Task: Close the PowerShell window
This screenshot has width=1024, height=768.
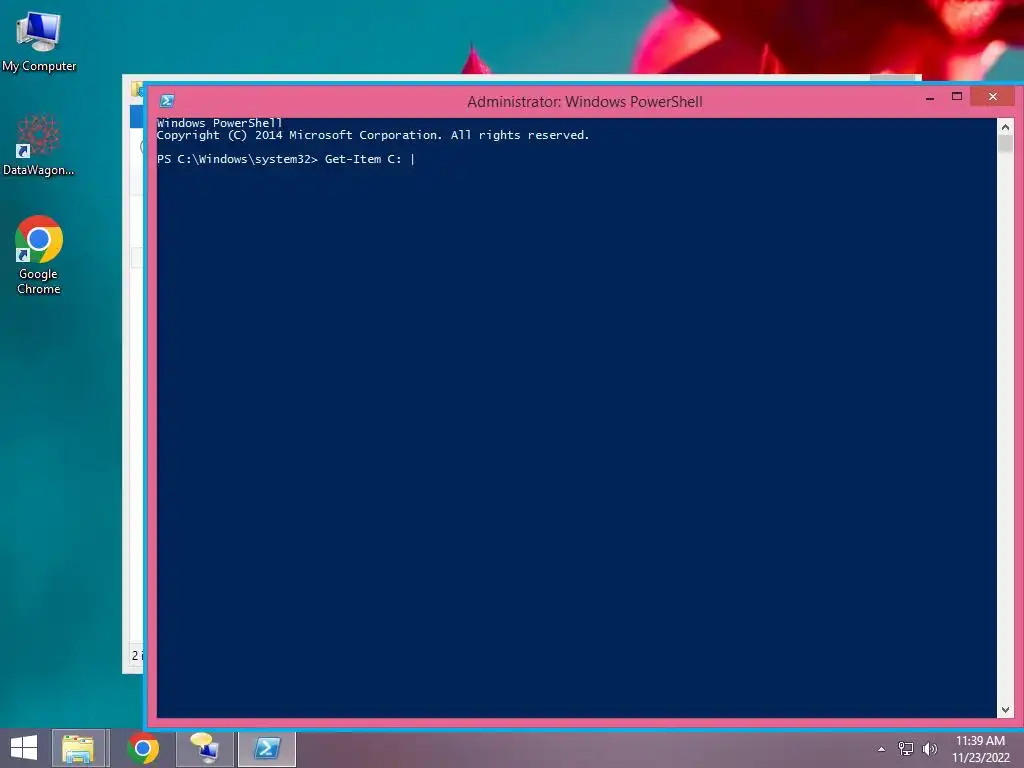Action: [x=993, y=97]
